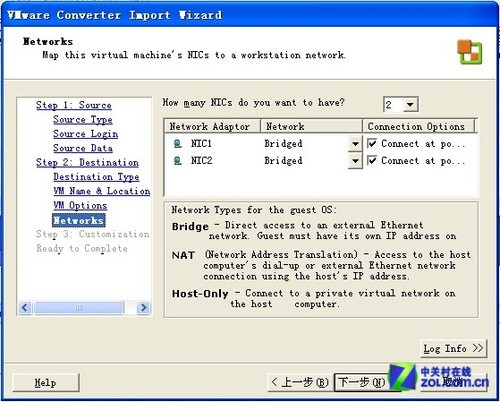Click the NIC2 network adapter icon
The height and width of the screenshot is (402, 500).
[178, 161]
